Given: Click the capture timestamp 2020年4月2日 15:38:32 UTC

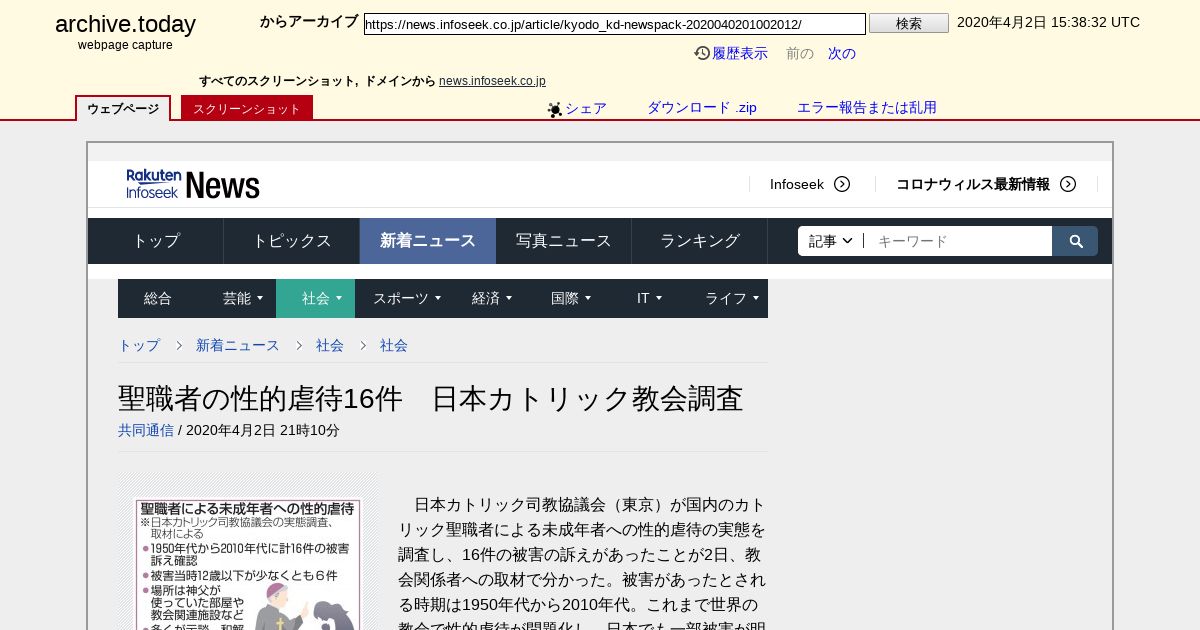Looking at the screenshot, I should pyautogui.click(x=1048, y=22).
